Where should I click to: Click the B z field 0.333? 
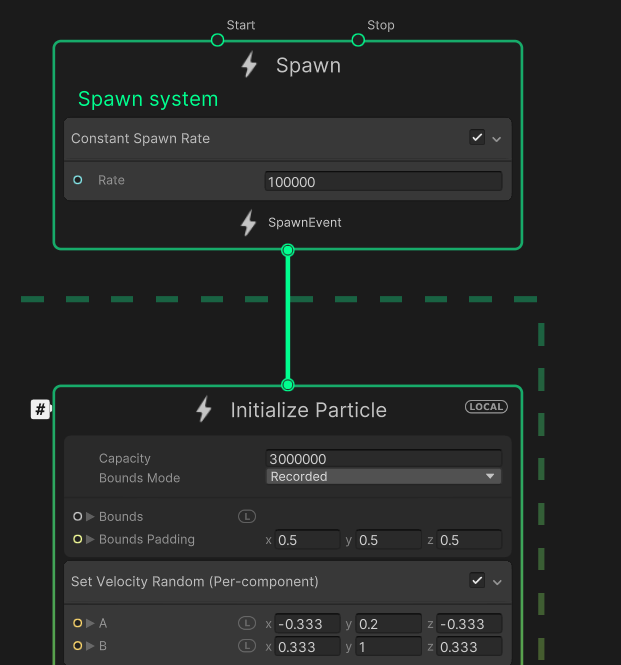pyautogui.click(x=470, y=647)
